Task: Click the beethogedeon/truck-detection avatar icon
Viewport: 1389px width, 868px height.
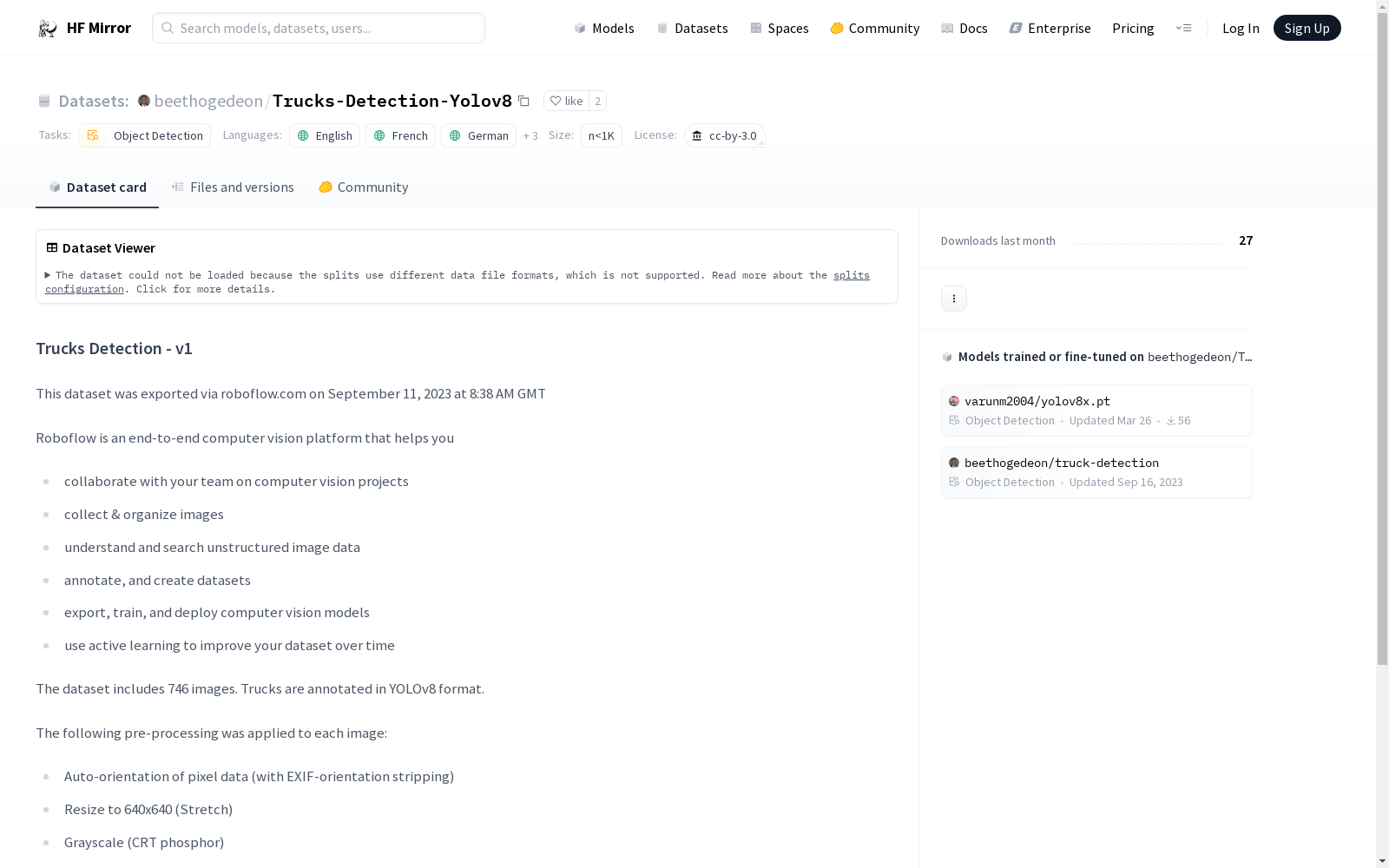Action: [x=954, y=463]
